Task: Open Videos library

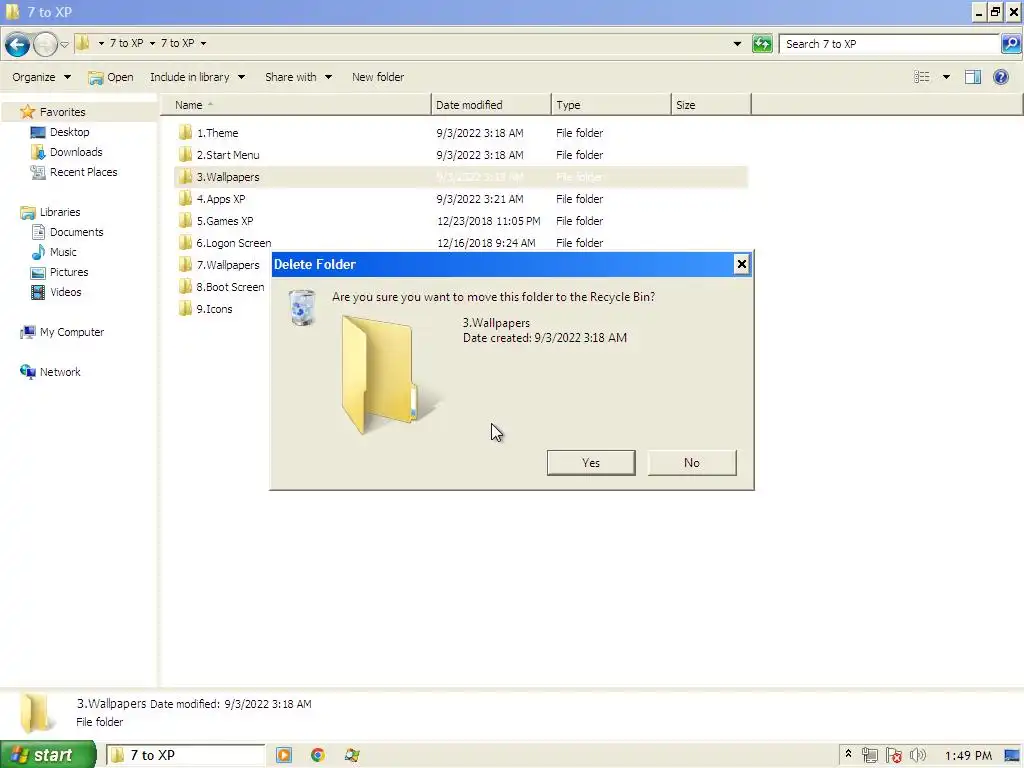Action: (x=65, y=292)
